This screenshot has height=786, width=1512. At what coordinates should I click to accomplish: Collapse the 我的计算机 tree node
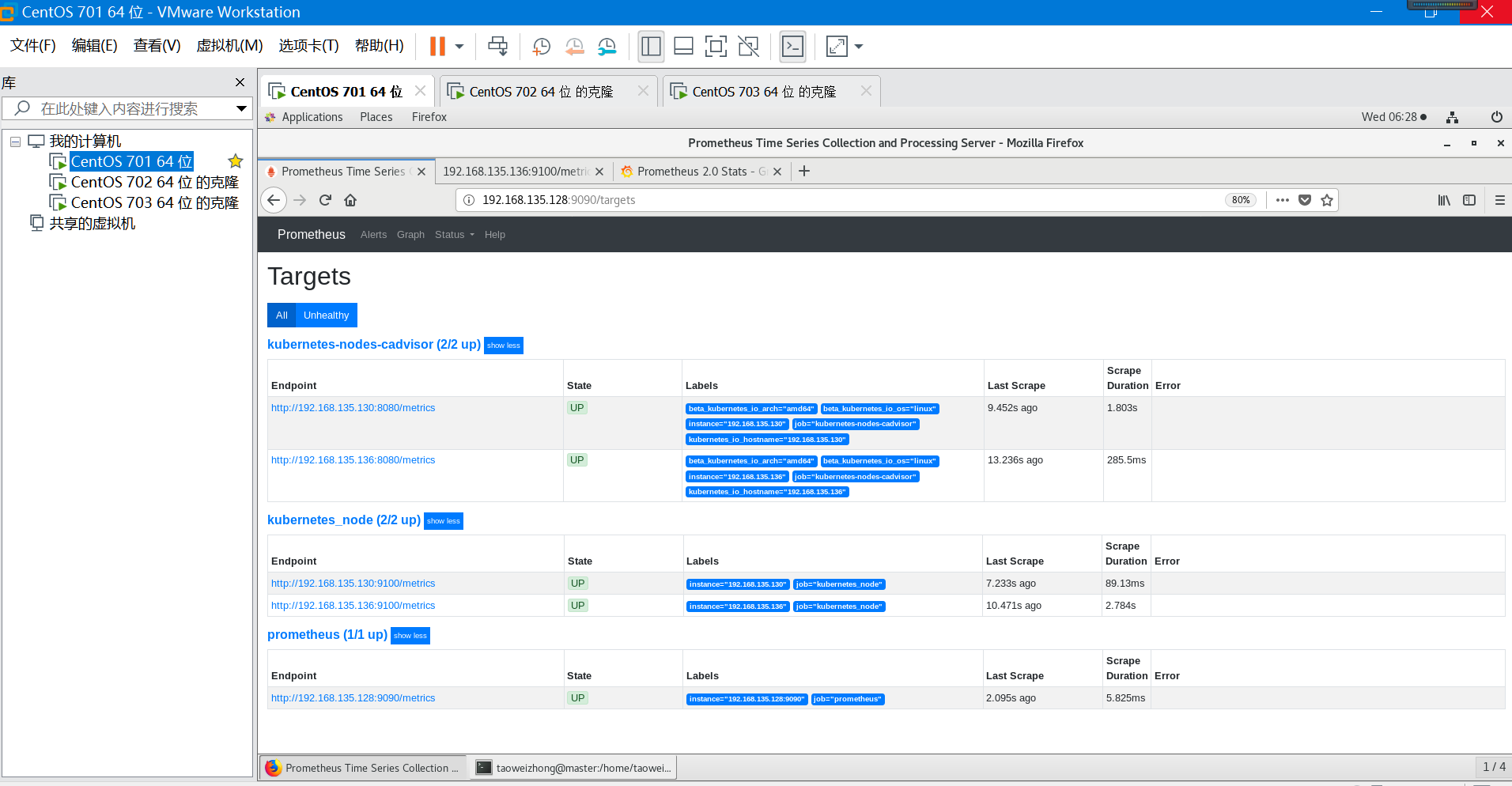point(15,142)
